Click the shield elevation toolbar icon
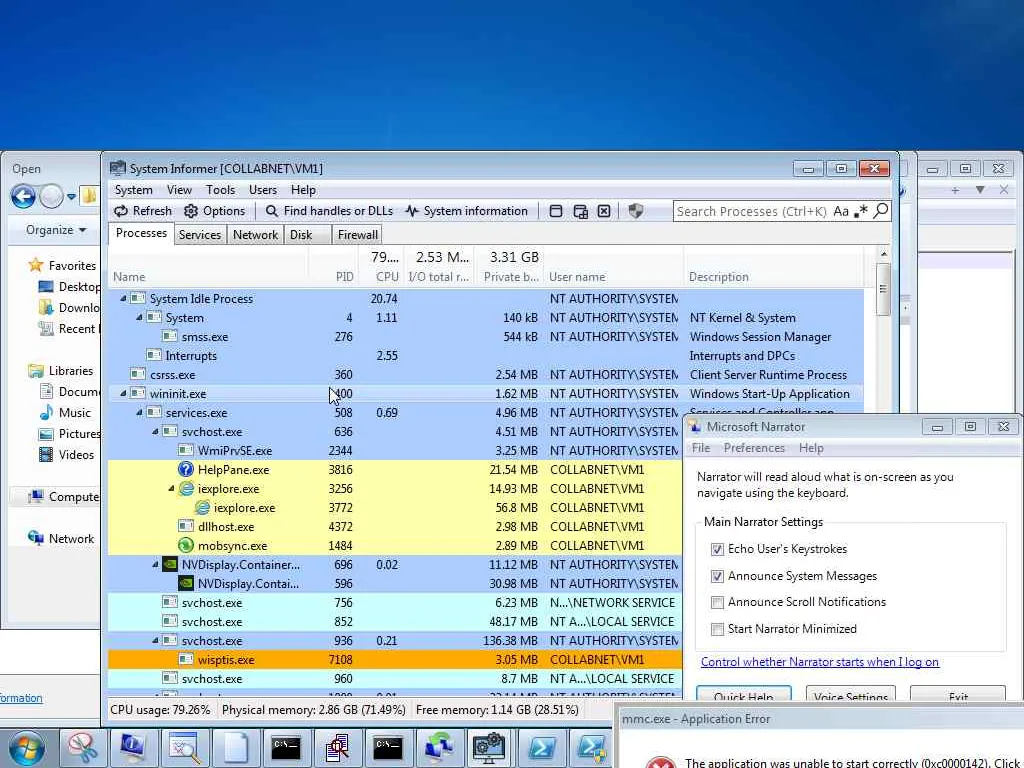This screenshot has height=768, width=1024. [635, 211]
